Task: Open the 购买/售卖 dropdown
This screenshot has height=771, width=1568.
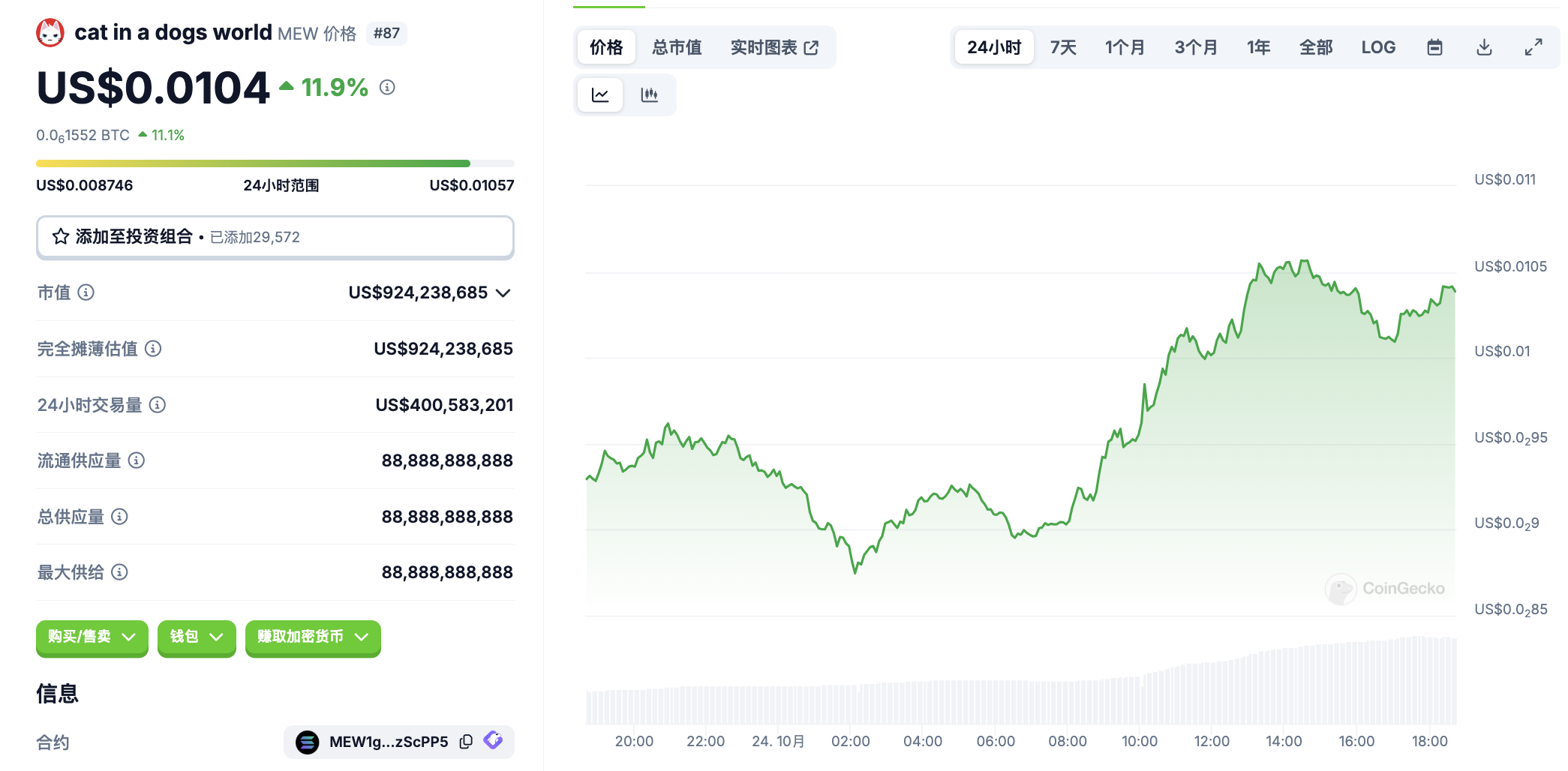Action: [x=92, y=637]
